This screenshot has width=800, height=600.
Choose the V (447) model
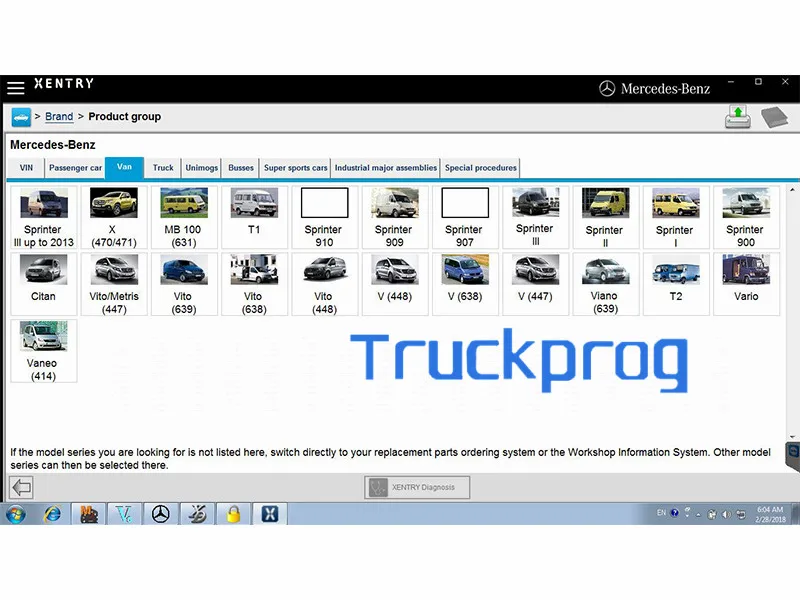point(535,284)
